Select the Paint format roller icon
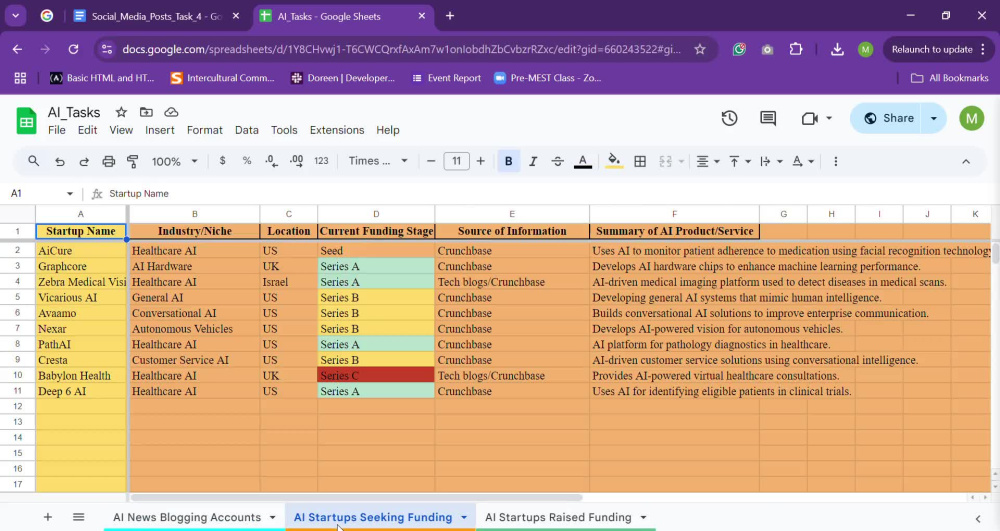The width and height of the screenshot is (1000, 531). click(133, 161)
